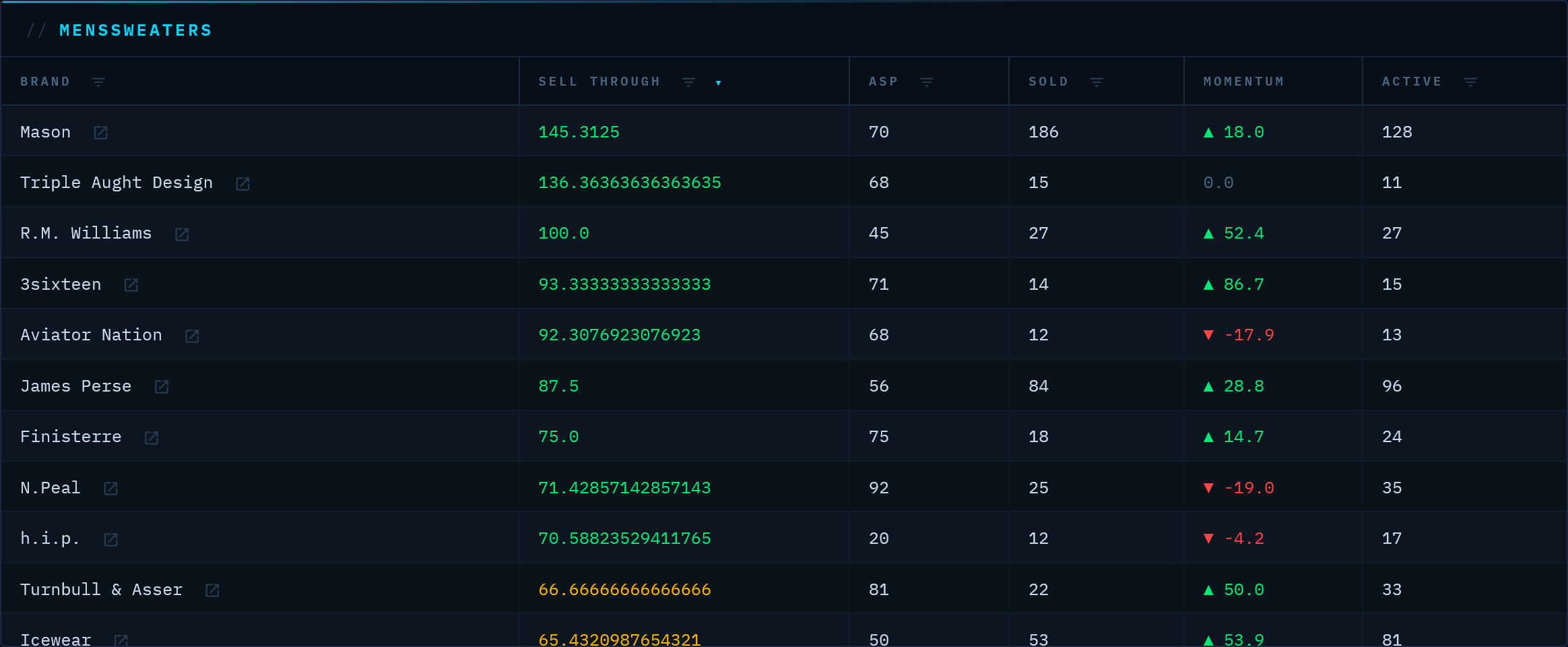Click the Active column filter icon

[1471, 82]
